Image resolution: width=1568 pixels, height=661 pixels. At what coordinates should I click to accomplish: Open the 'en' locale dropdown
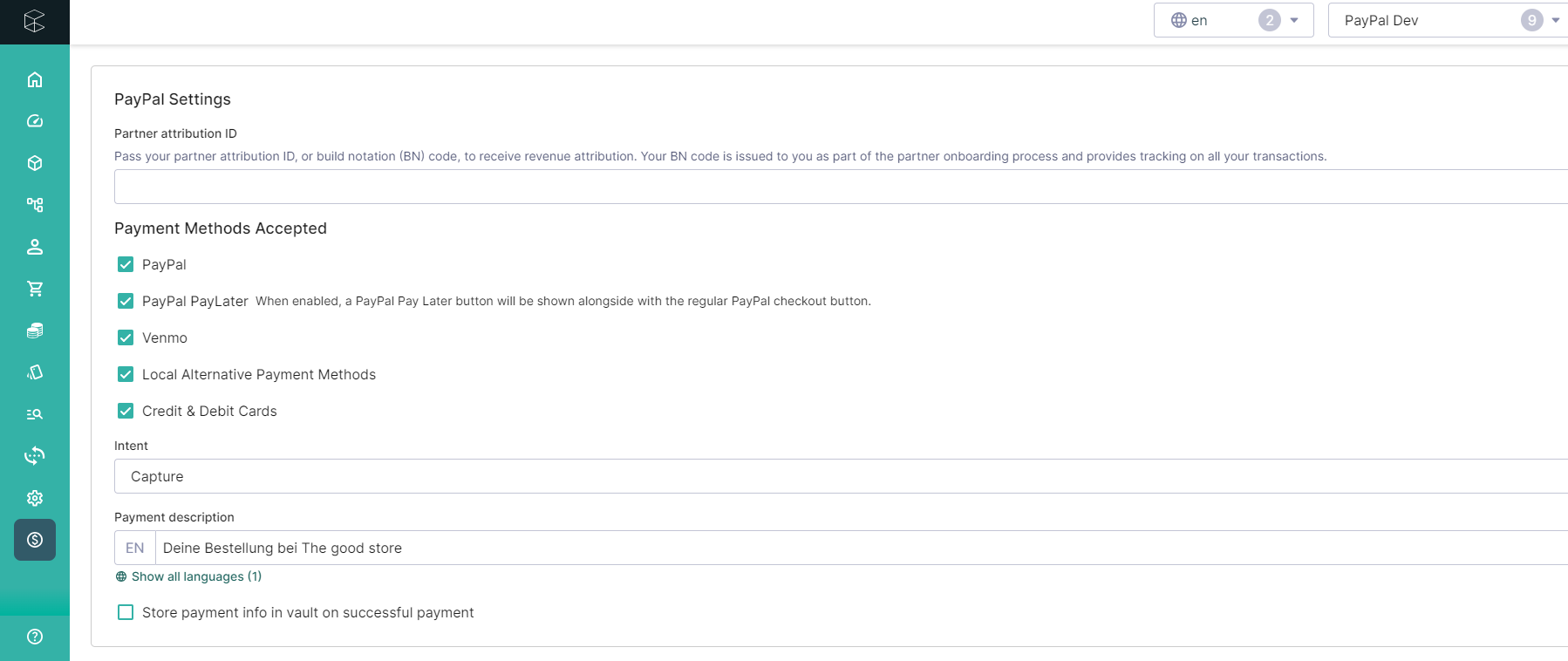pyautogui.click(x=1233, y=20)
